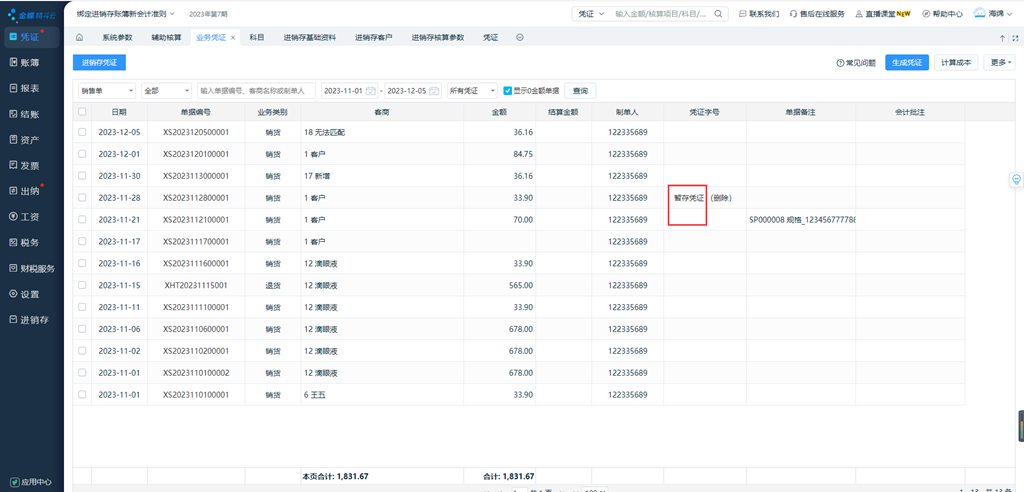Click 生成凭证 button

point(907,63)
